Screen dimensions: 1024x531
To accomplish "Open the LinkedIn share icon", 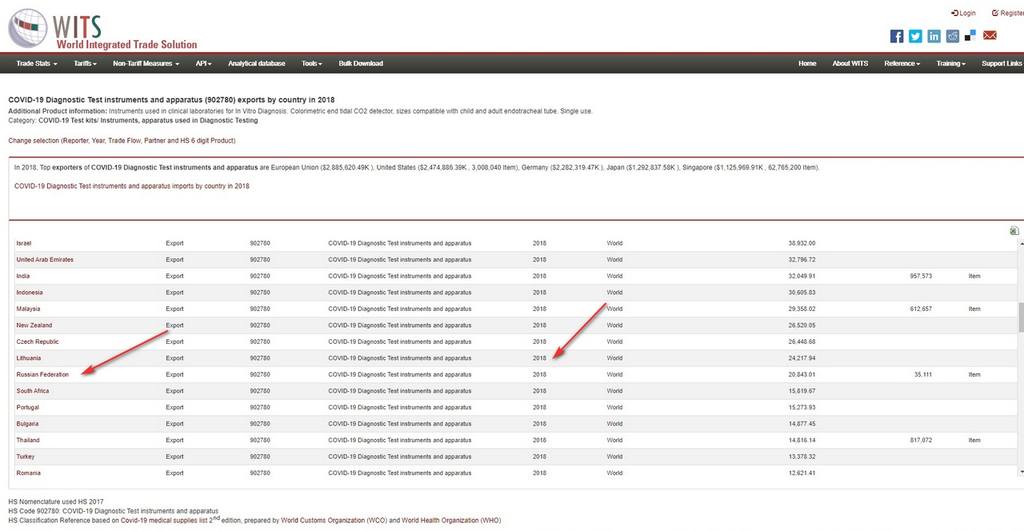I will point(934,36).
